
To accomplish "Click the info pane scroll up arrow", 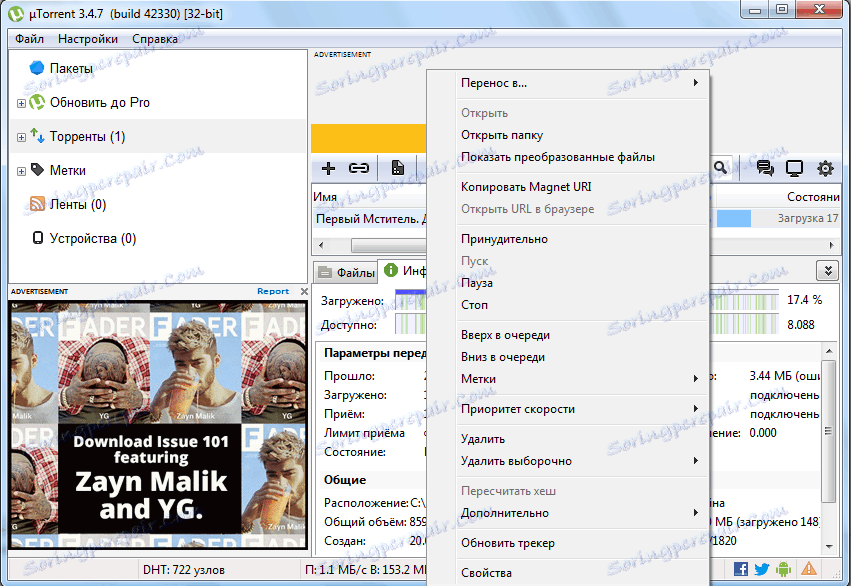I will (x=829, y=349).
